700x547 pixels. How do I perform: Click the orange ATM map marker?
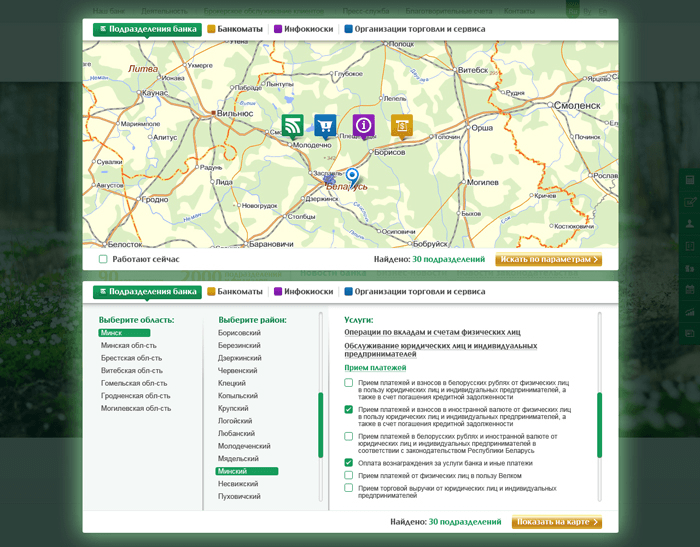(x=402, y=126)
